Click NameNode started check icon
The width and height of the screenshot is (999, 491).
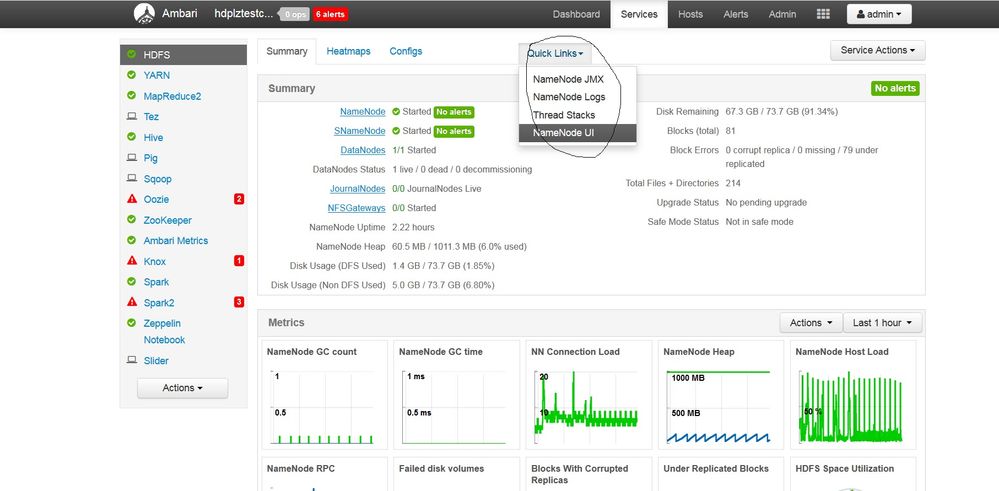[396, 111]
